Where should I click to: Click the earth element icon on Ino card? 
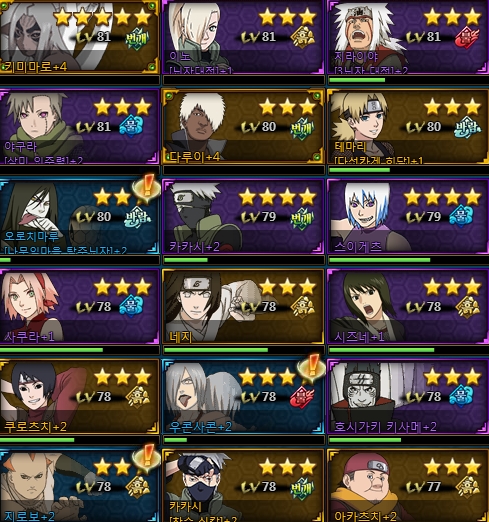[x=302, y=37]
